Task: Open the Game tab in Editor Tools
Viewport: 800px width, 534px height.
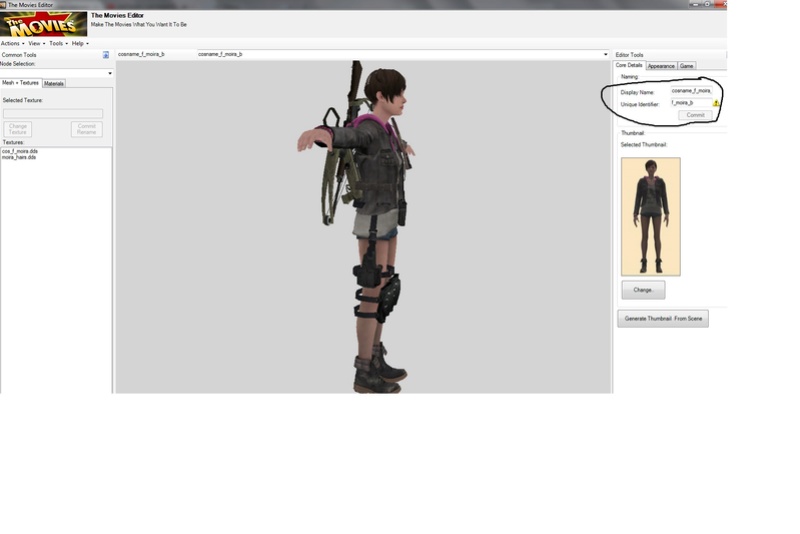Action: pos(686,66)
